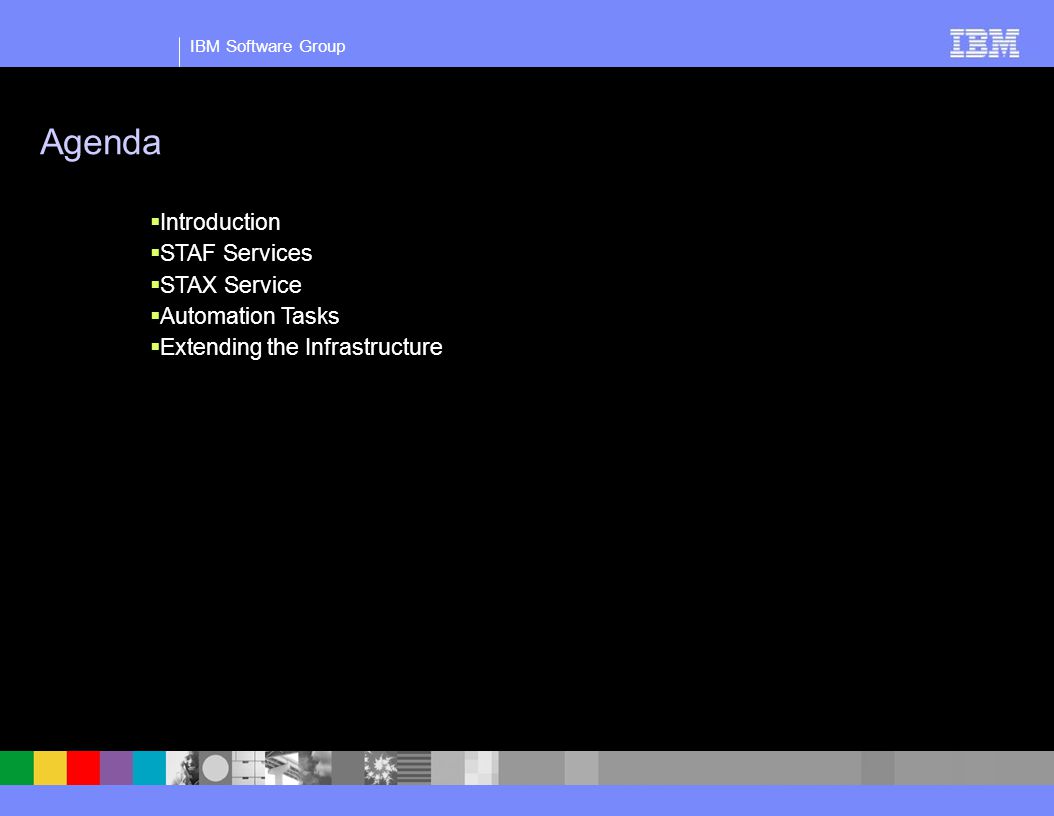Select the 'STAF Services' agenda item

(236, 253)
